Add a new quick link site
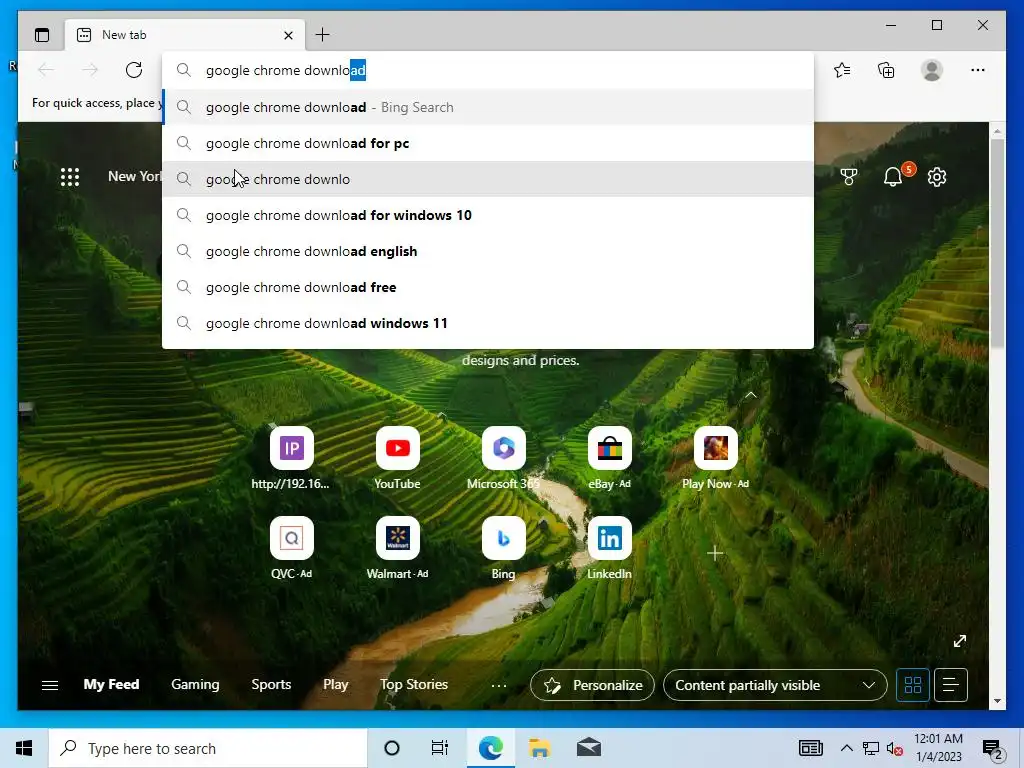The width and height of the screenshot is (1024, 768). (x=715, y=553)
